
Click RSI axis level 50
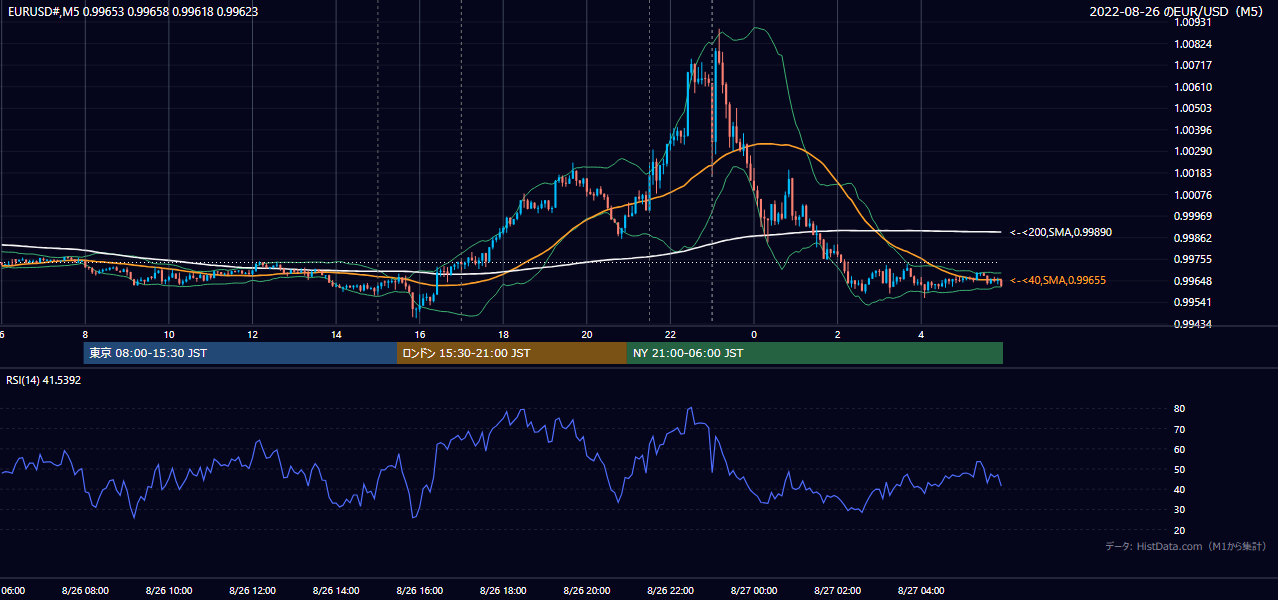click(1179, 469)
